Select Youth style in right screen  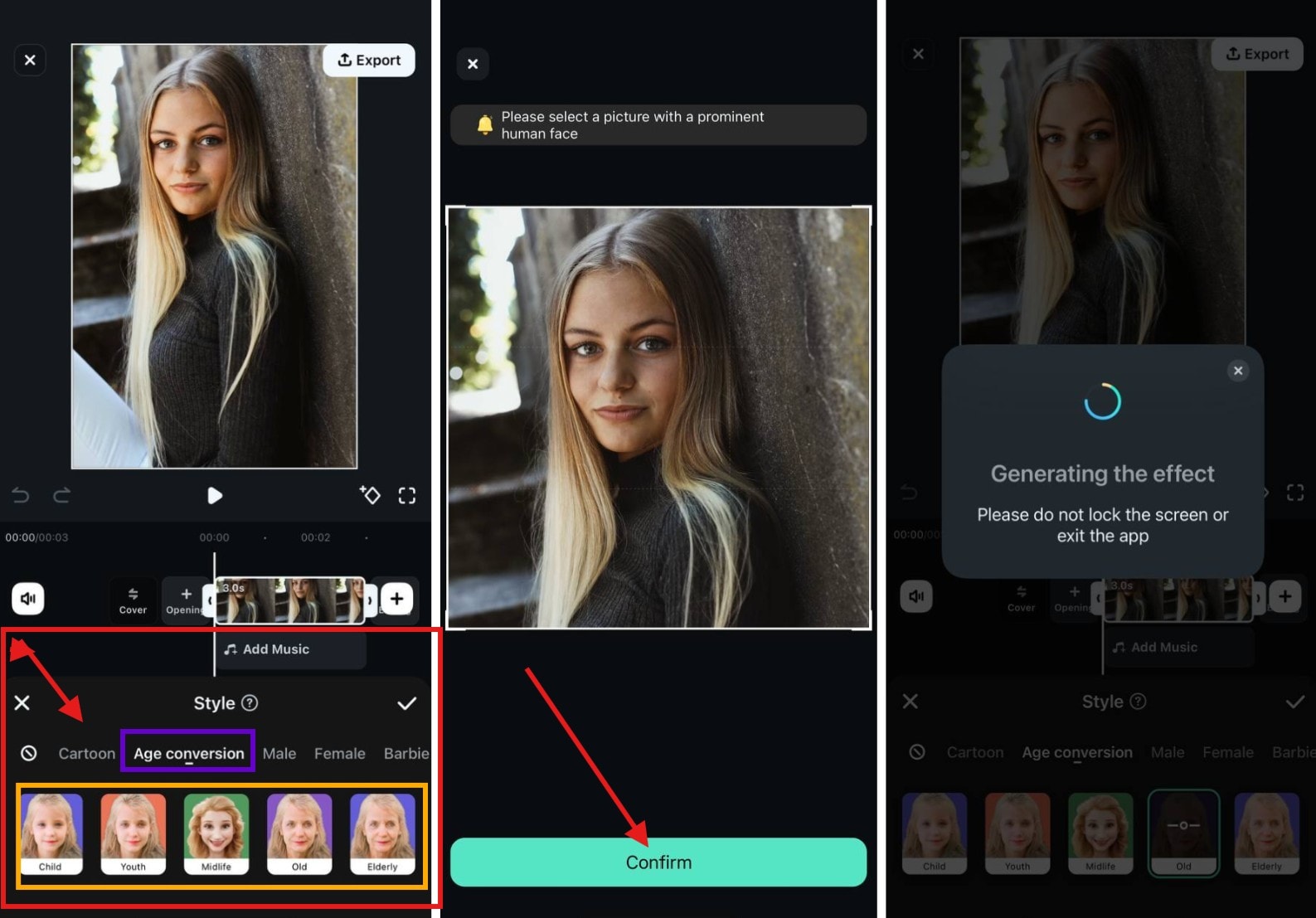point(1017,833)
